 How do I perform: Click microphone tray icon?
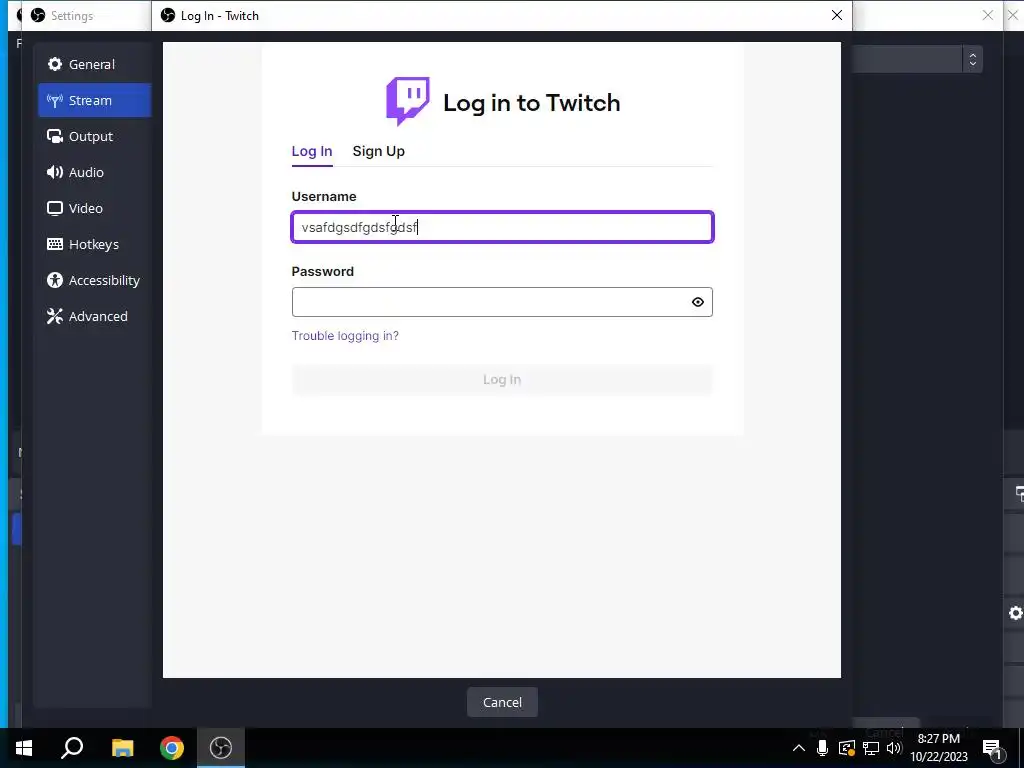click(822, 748)
